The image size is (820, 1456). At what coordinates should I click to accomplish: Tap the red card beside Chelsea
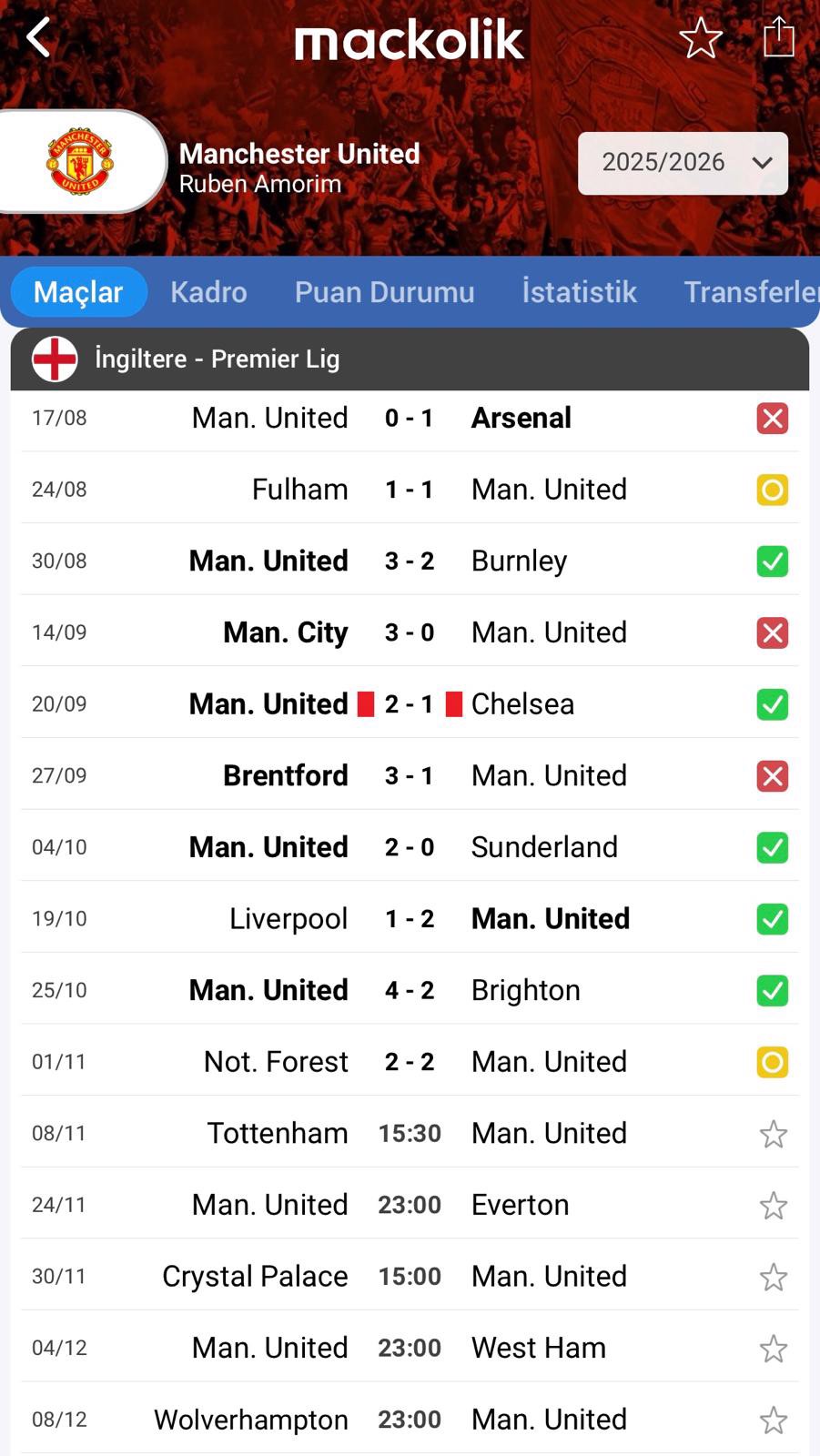tap(454, 704)
